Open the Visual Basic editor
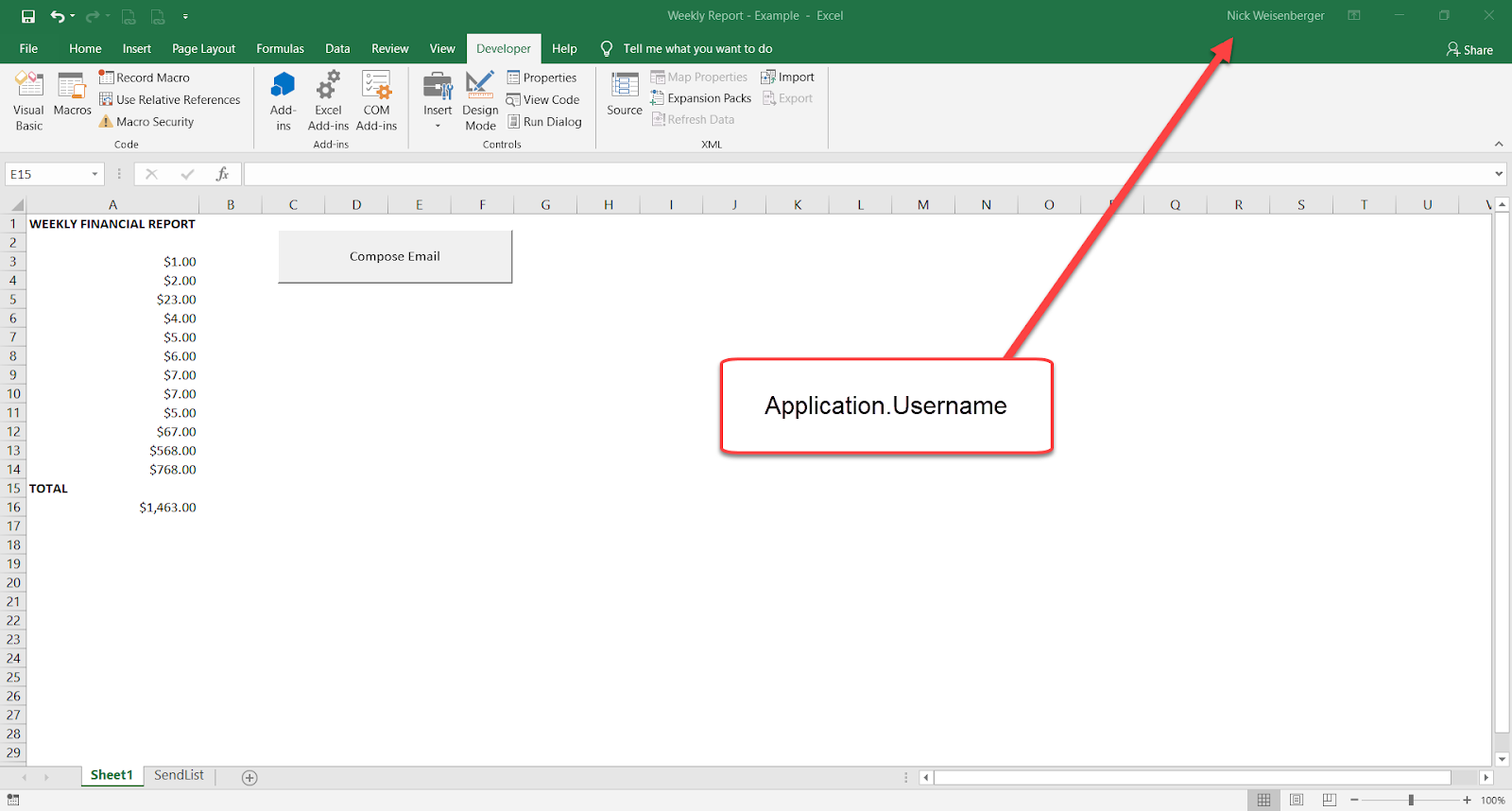 click(29, 102)
